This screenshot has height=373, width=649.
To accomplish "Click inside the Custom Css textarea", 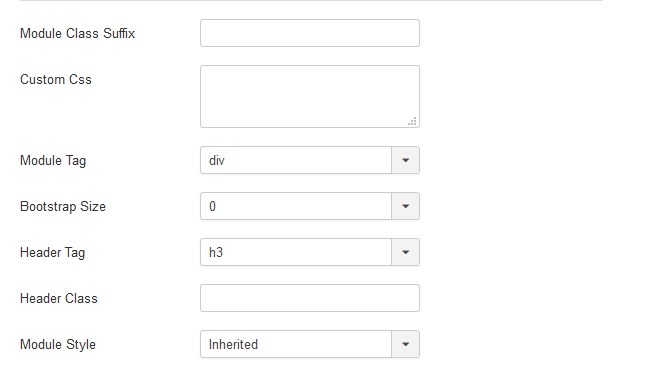I will 310,96.
